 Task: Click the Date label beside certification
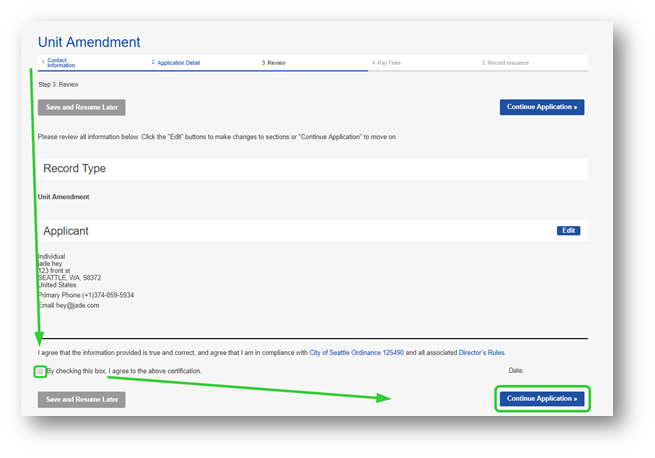516,371
